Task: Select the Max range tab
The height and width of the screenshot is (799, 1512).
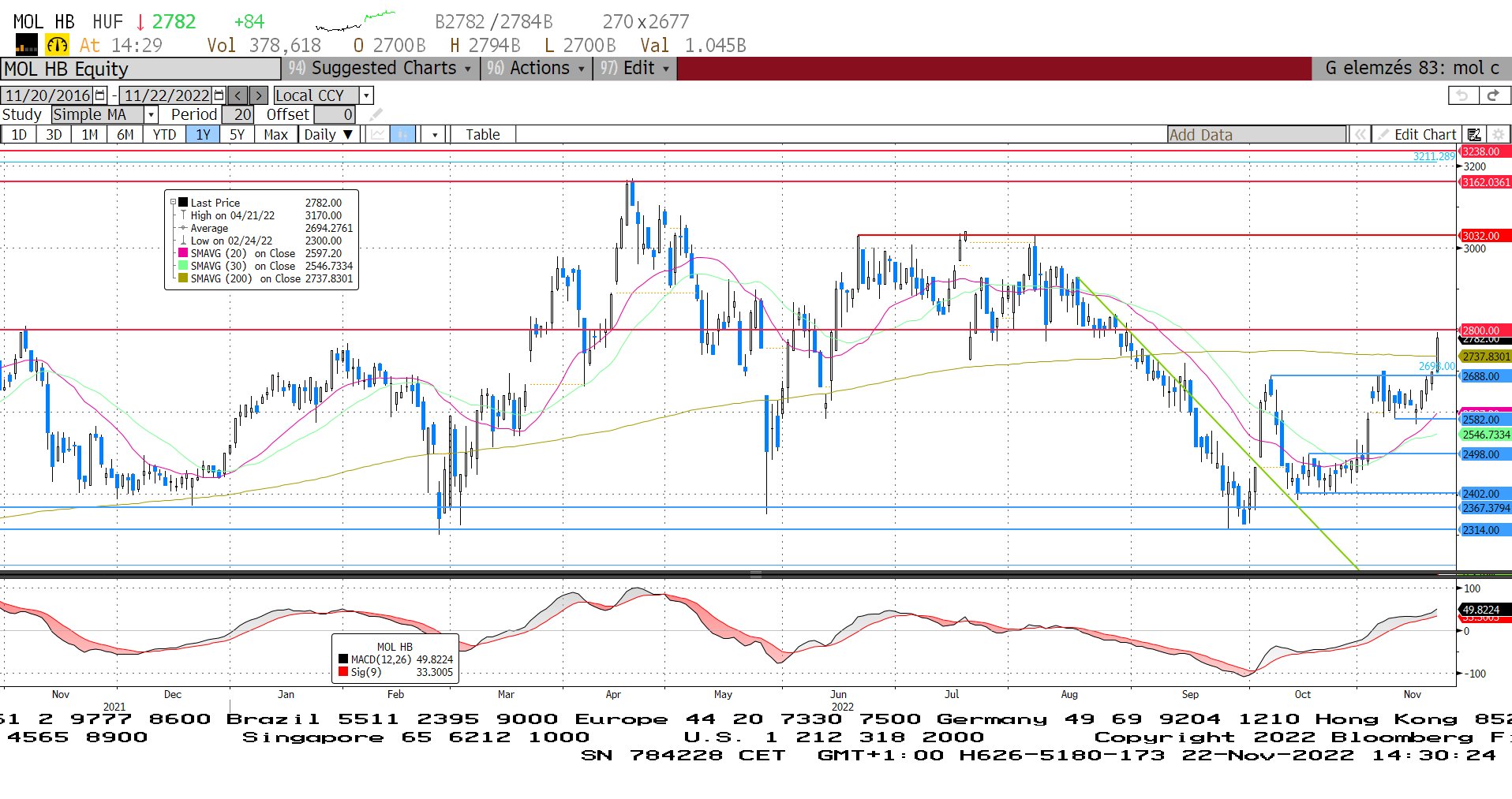Action: coord(275,135)
